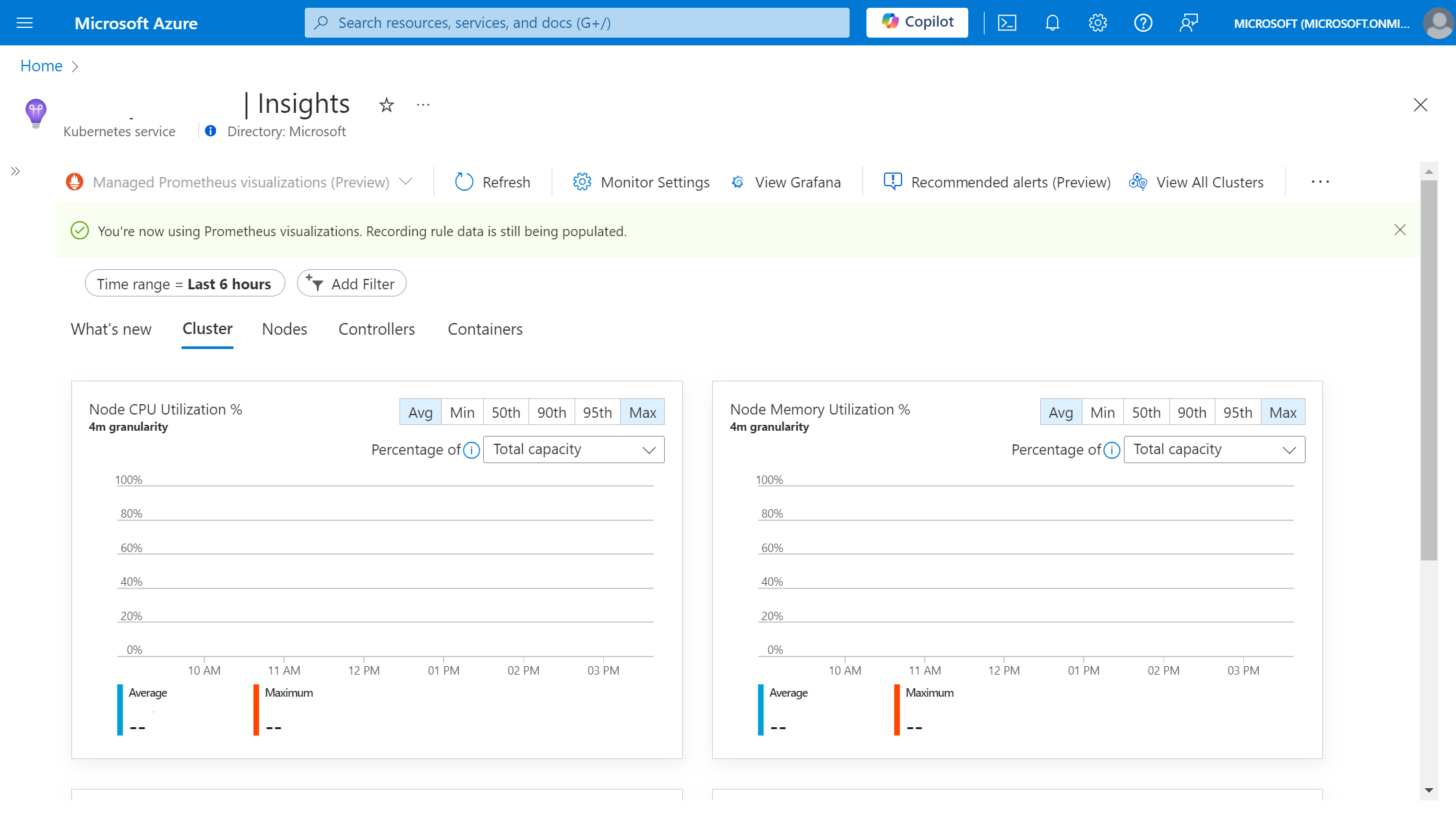This screenshot has height=818, width=1456.
Task: Click the Copilot icon in toolbar
Action: pos(917,22)
